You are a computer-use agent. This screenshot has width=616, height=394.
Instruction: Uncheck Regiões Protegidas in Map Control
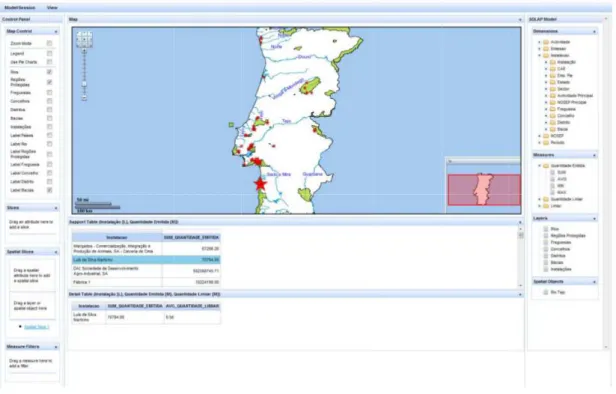coord(49,82)
